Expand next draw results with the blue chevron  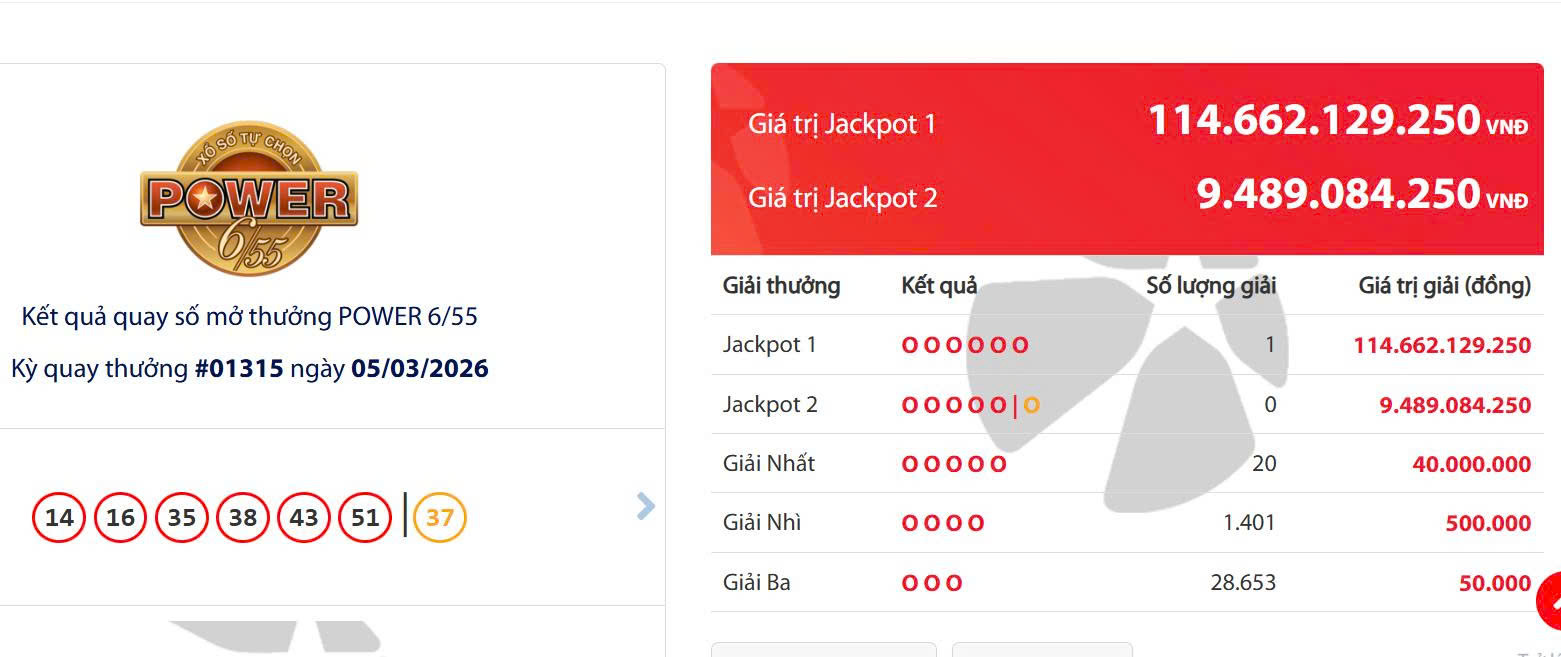(644, 507)
